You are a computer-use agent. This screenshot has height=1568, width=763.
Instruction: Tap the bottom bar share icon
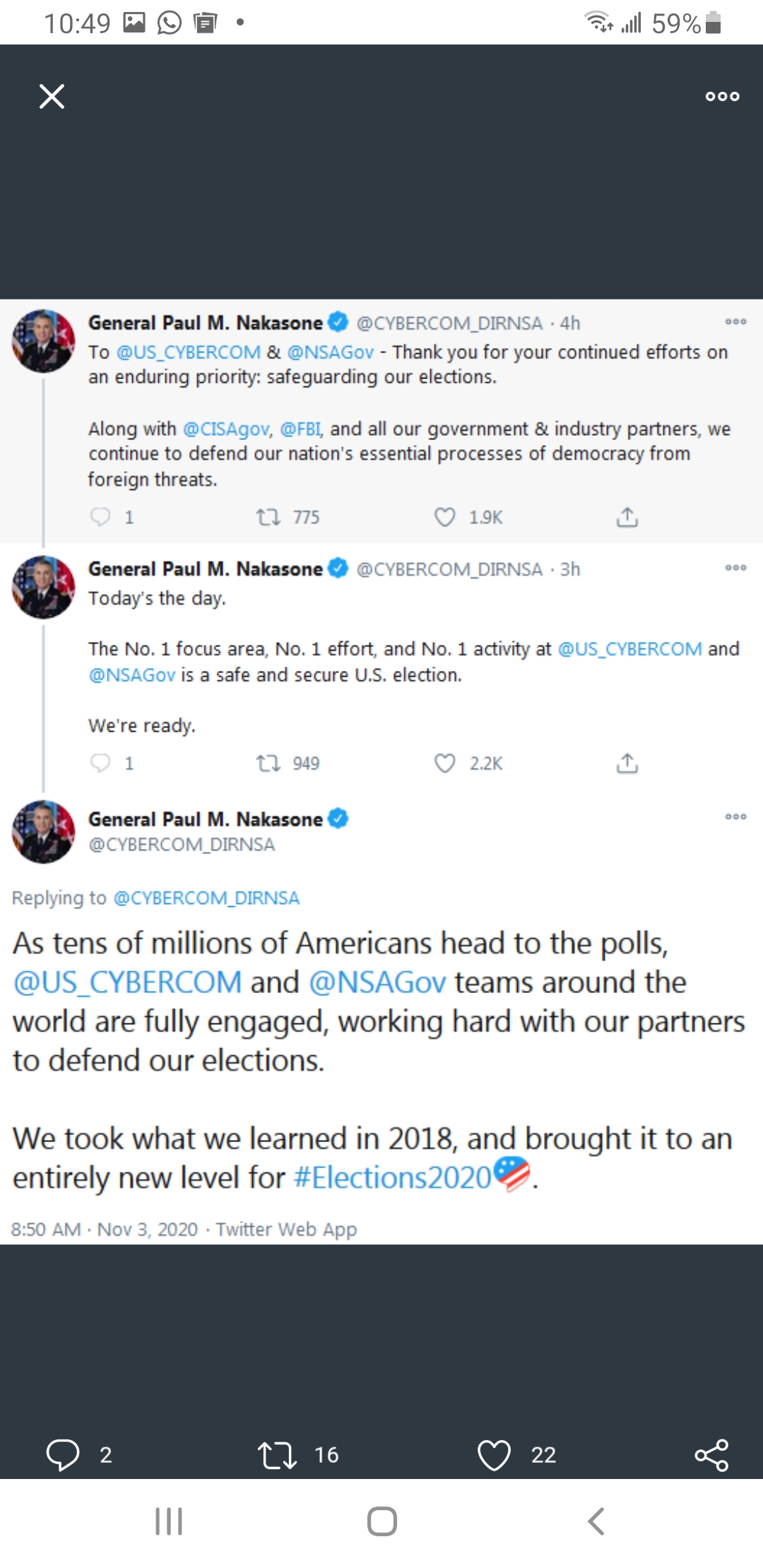click(x=711, y=1455)
